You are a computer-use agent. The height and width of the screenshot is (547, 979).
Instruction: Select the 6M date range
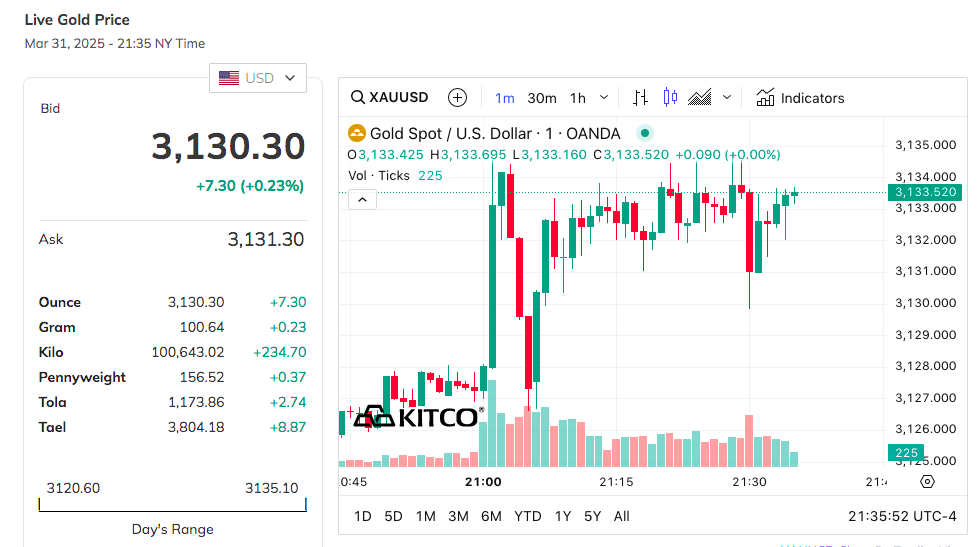click(491, 516)
